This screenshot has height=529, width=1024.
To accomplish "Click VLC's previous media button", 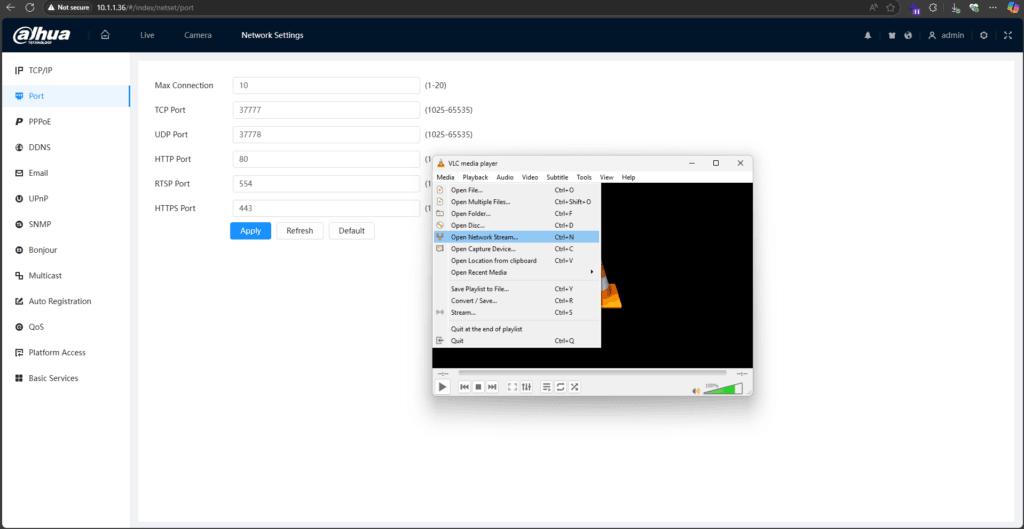I will click(464, 387).
